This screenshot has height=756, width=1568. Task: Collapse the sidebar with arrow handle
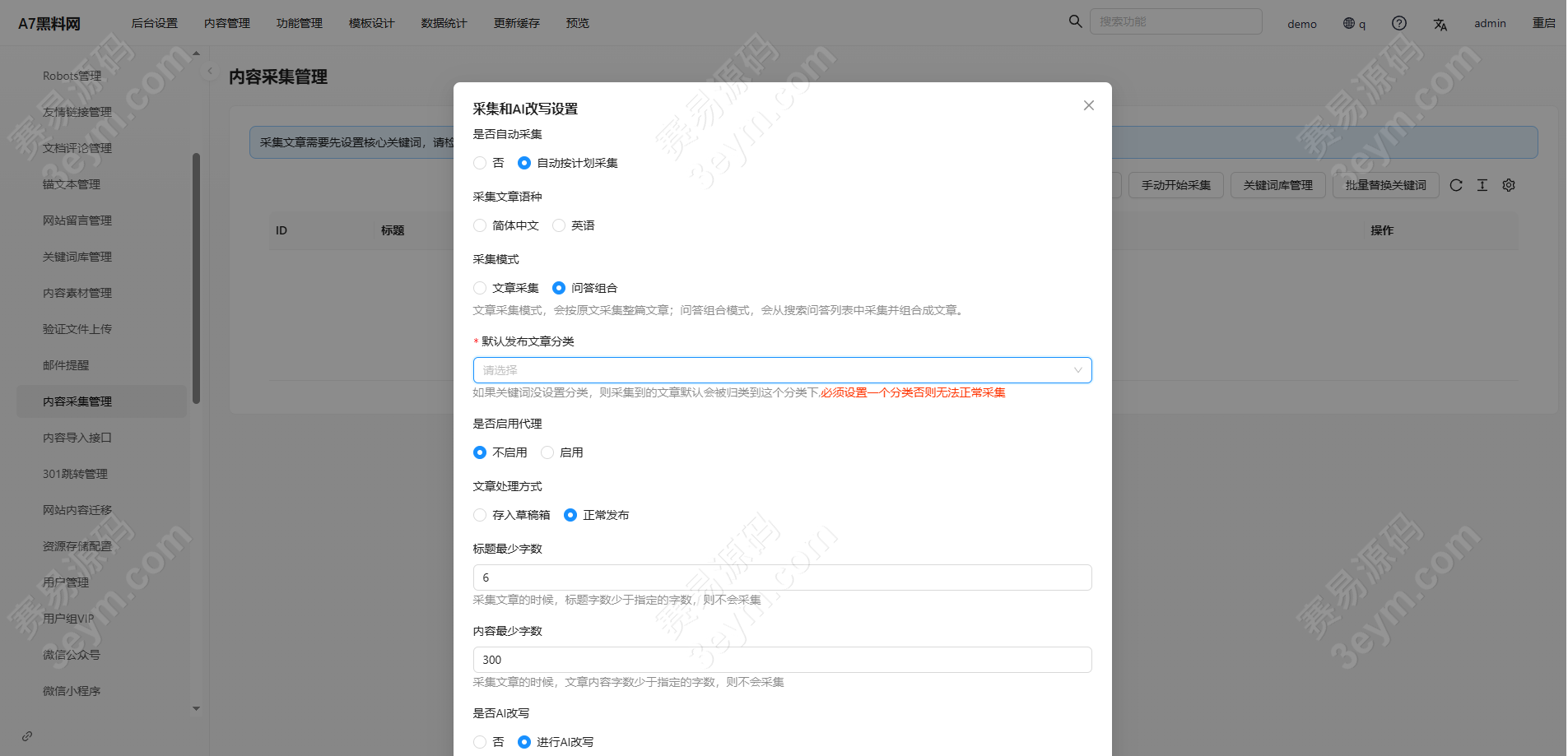[x=210, y=72]
